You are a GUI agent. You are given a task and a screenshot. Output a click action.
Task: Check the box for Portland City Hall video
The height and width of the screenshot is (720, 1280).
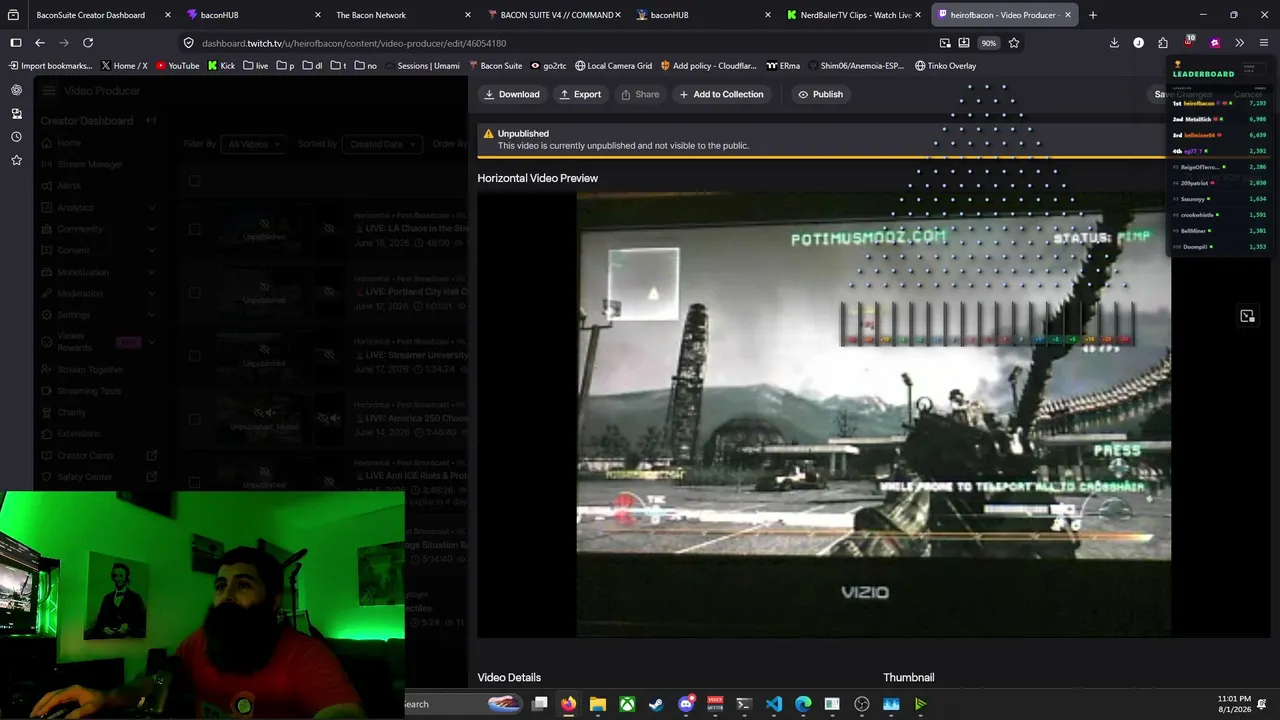[194, 292]
